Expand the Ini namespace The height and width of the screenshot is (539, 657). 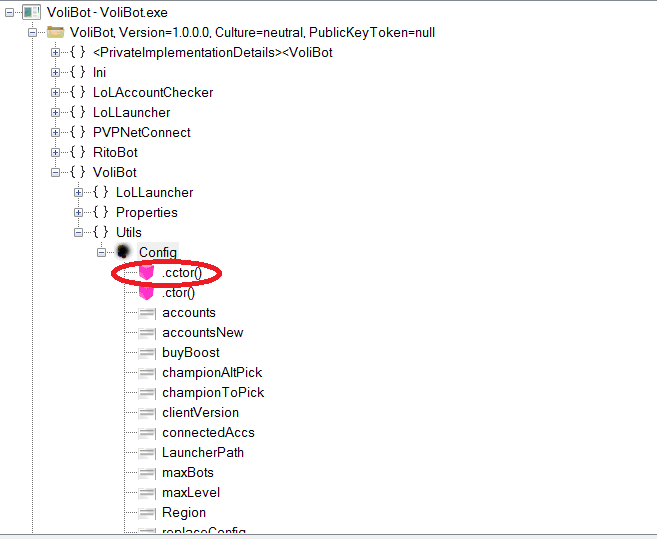(x=55, y=73)
